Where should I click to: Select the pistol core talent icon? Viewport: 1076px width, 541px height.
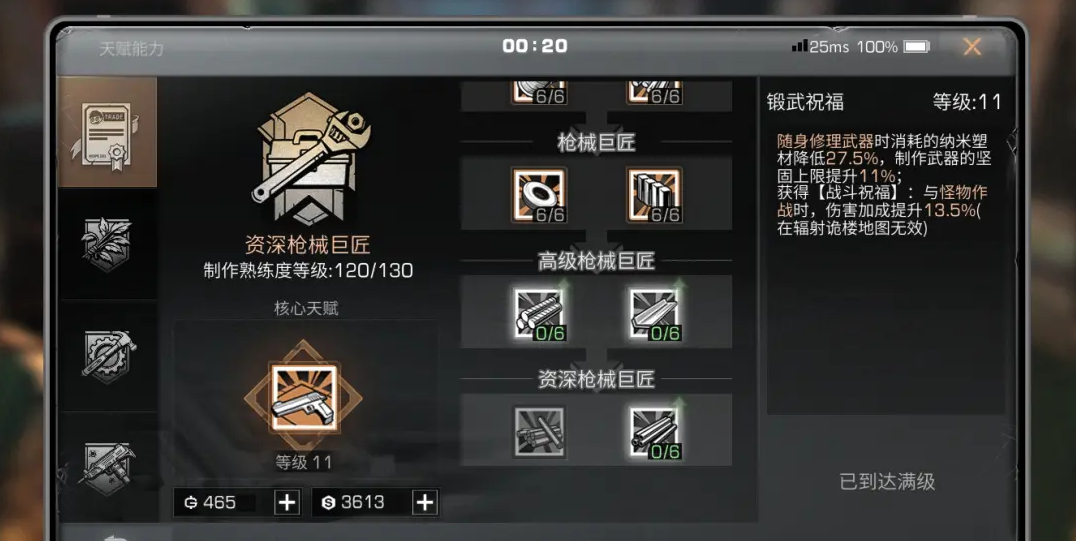pyautogui.click(x=304, y=398)
